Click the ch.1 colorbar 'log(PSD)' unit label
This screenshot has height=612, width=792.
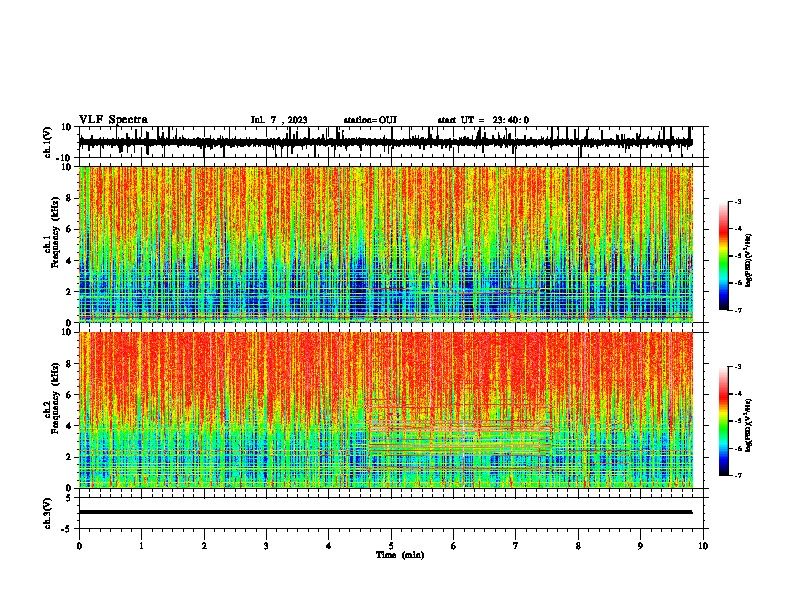(749, 261)
